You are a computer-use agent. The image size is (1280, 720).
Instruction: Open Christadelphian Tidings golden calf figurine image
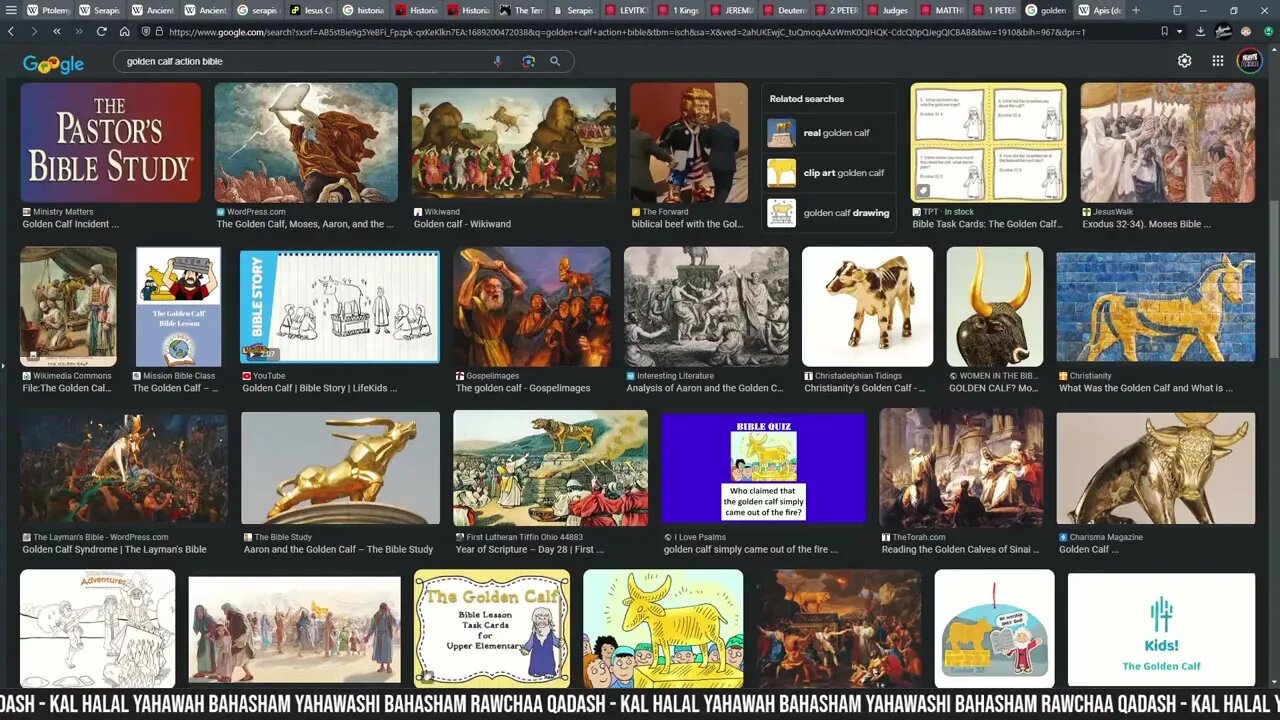867,306
